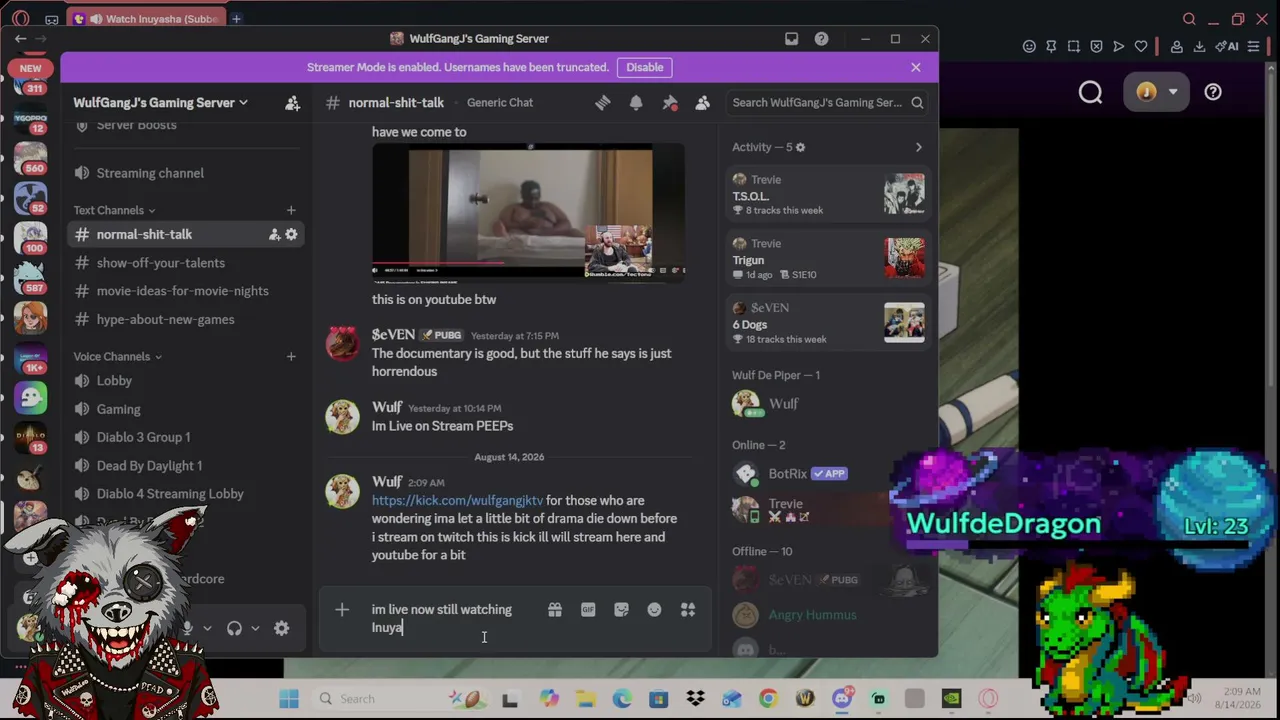1280x720 pixels.
Task: Open normal-shit-talk channel settings gear
Action: coord(291,234)
